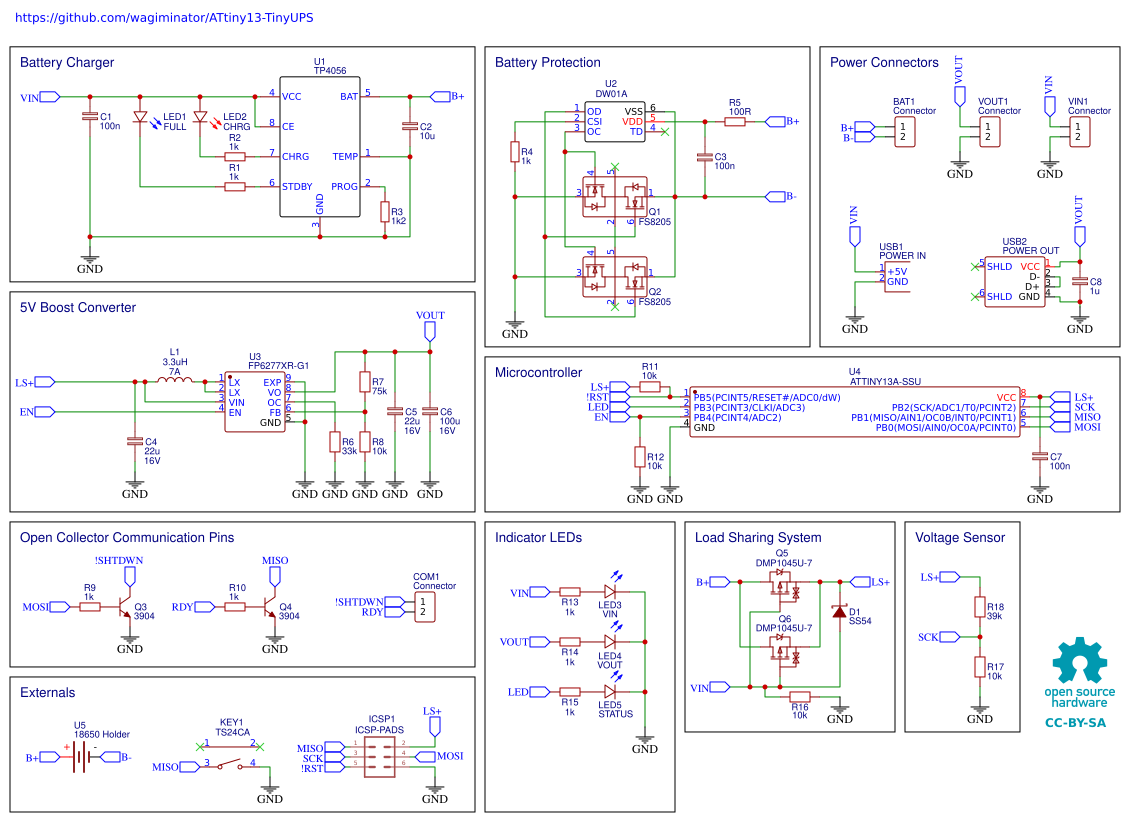1130x822 pixels.
Task: Select the Q4 3904 transistor symbol
Action: [269, 607]
